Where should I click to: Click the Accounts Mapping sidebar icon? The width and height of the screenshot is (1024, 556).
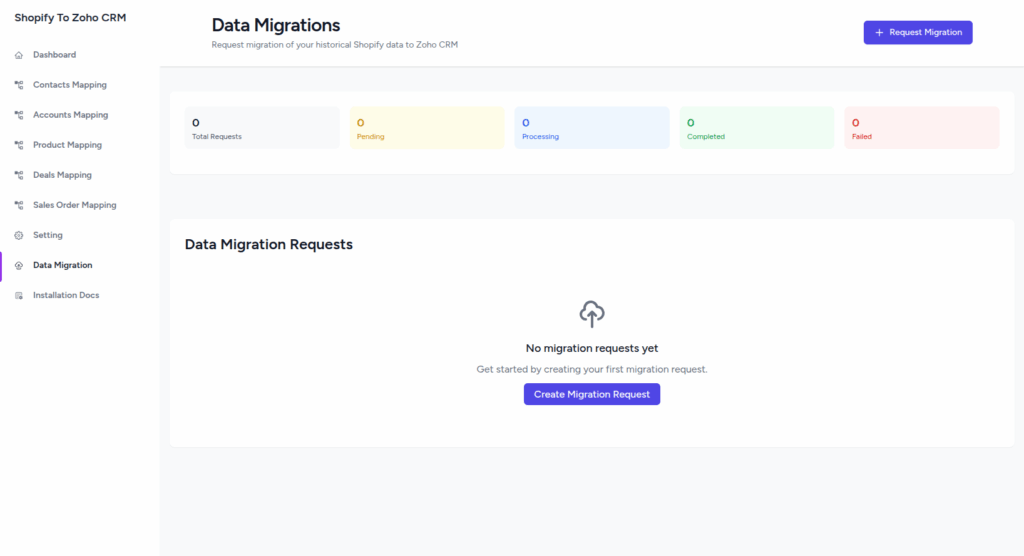tap(19, 115)
